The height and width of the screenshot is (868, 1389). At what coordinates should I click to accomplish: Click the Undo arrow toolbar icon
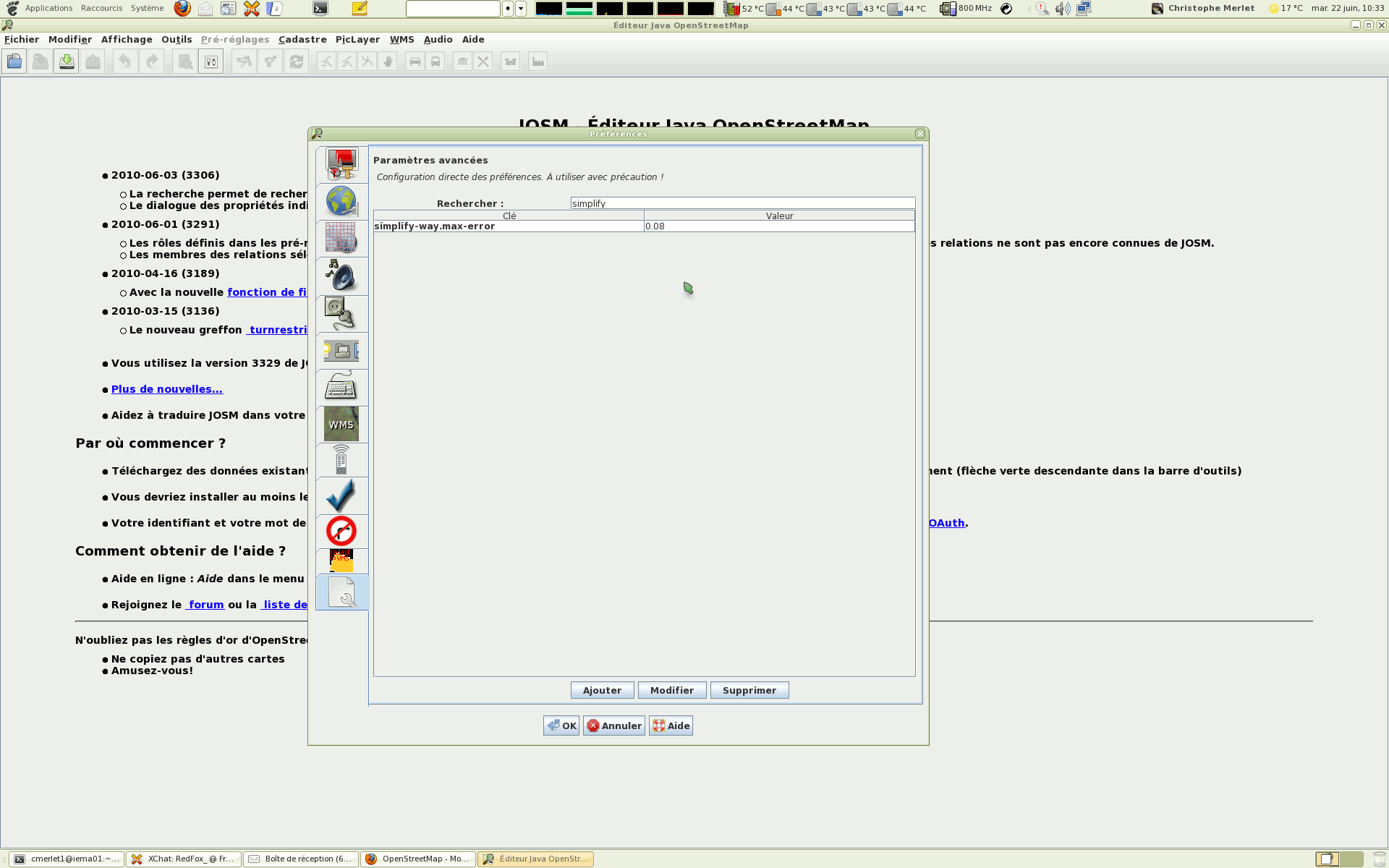(x=124, y=61)
